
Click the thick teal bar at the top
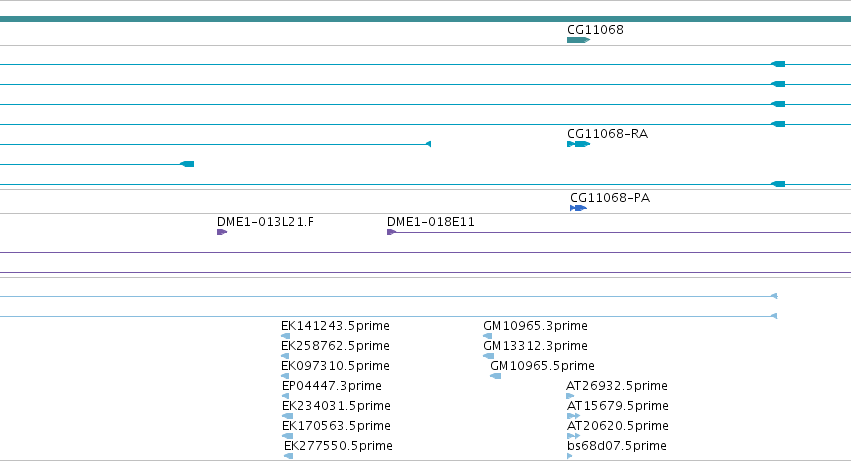coord(426,19)
